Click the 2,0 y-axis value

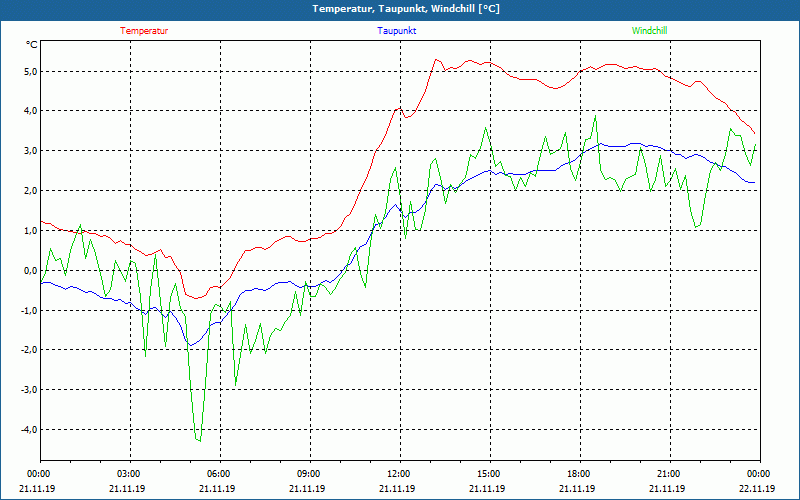[x=30, y=191]
